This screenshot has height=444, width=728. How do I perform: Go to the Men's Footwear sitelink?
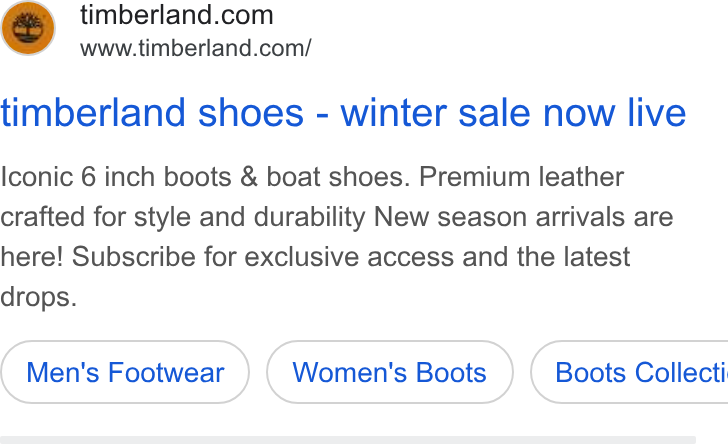125,372
